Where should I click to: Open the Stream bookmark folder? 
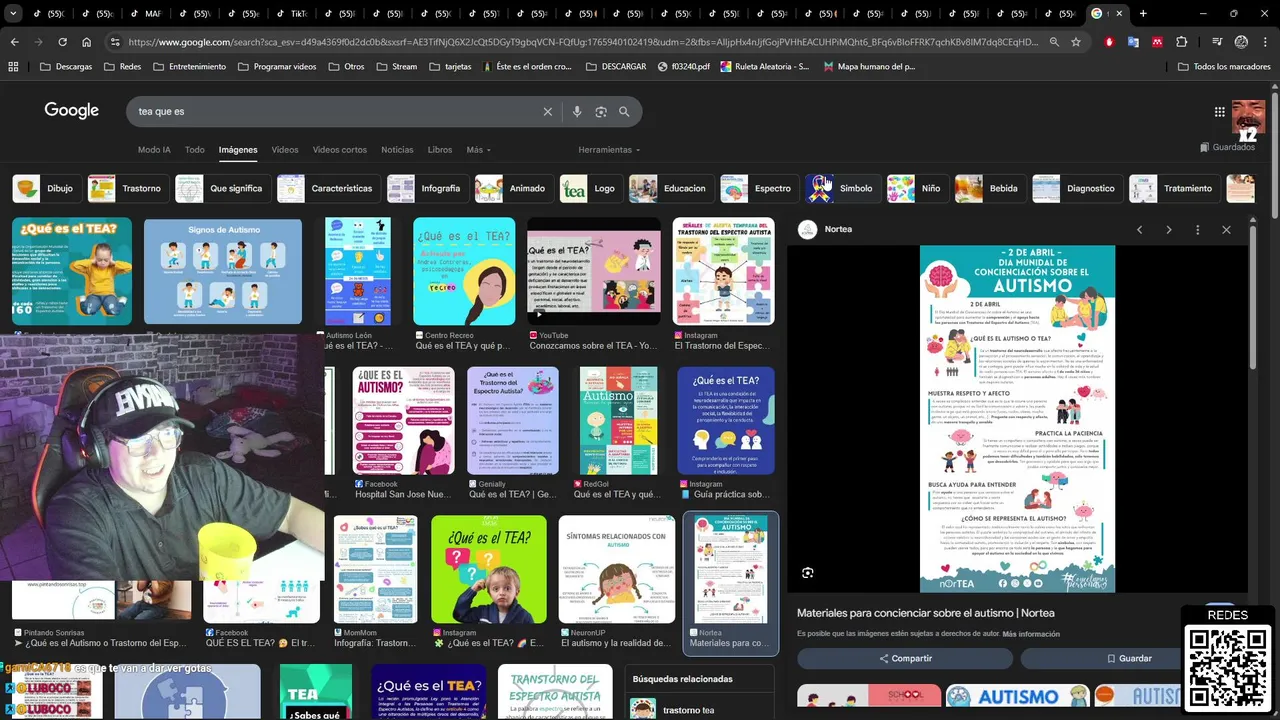(x=396, y=67)
